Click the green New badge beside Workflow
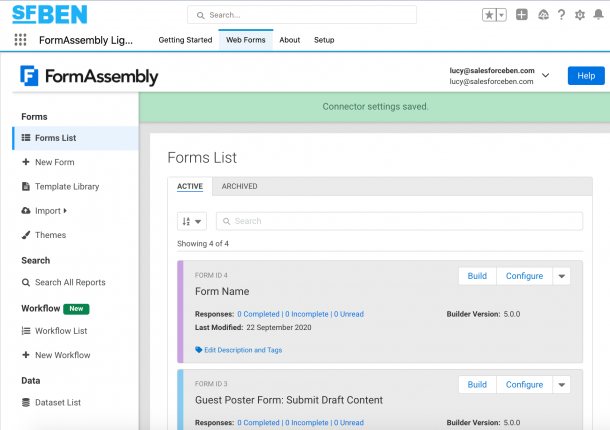This screenshot has height=430, width=610. click(76, 309)
